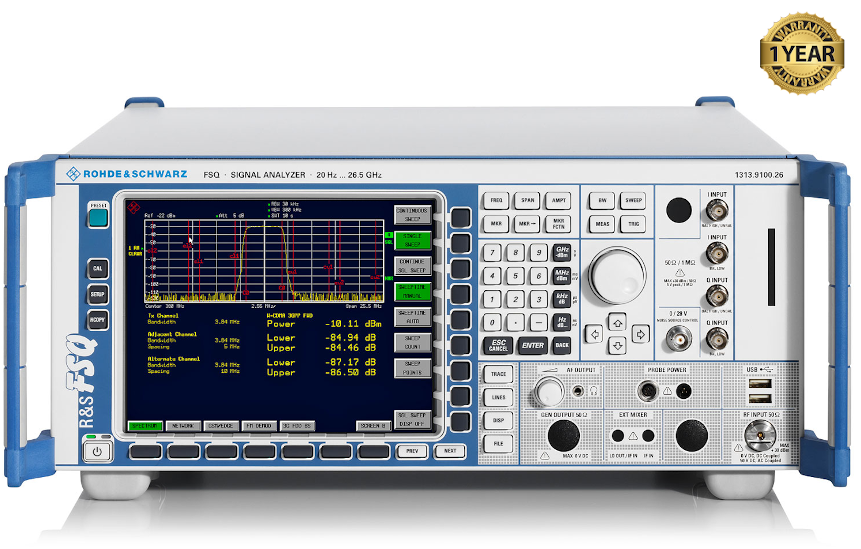Click the up arrow key
This screenshot has height=549, width=861.
click(617, 323)
